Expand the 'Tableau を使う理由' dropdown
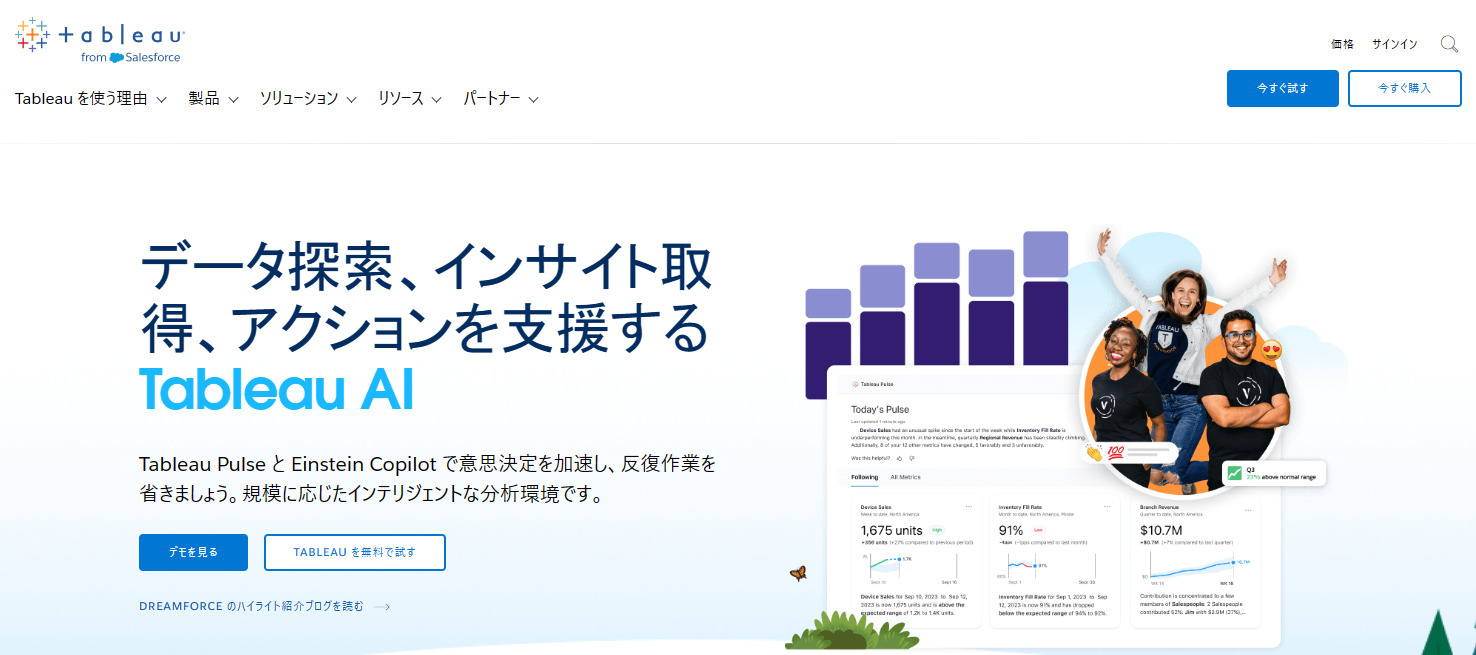The height and width of the screenshot is (655, 1476). pos(91,99)
